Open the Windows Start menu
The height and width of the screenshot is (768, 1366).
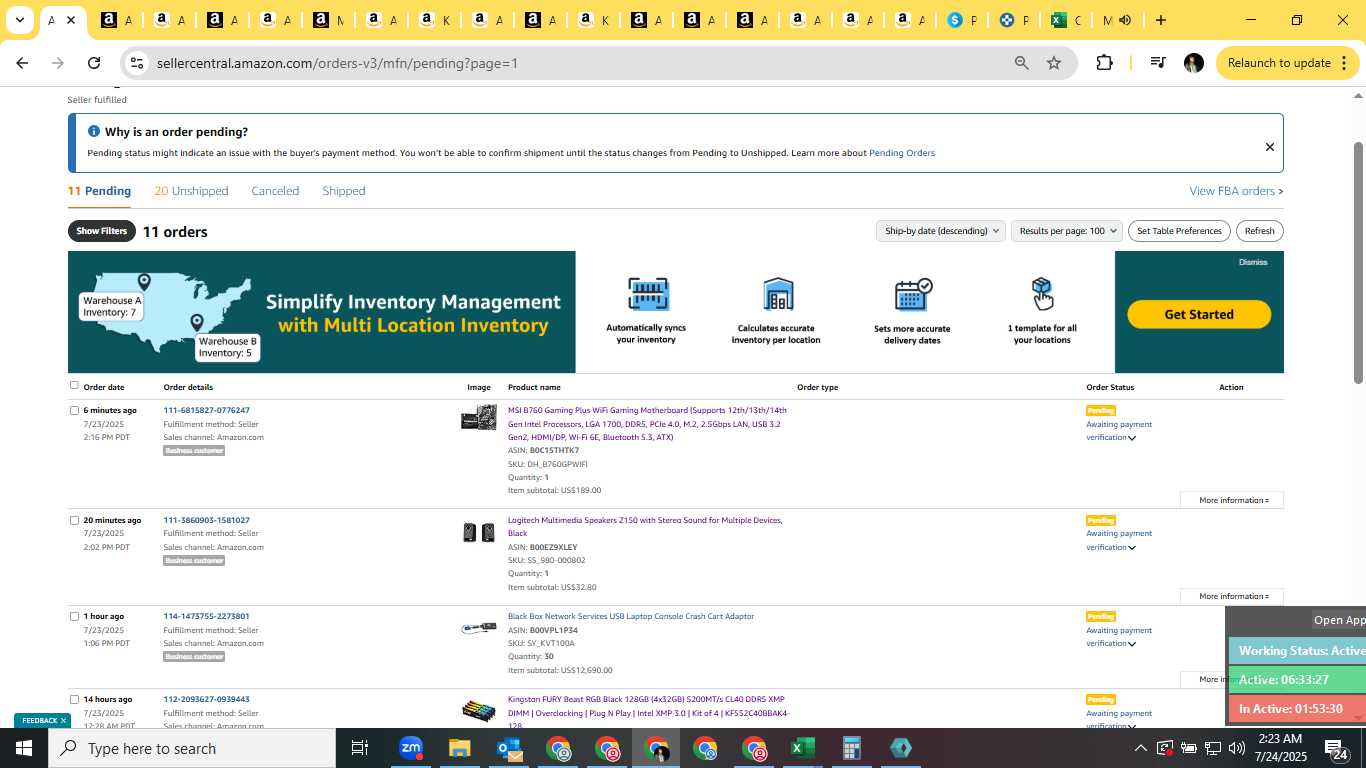point(24,748)
